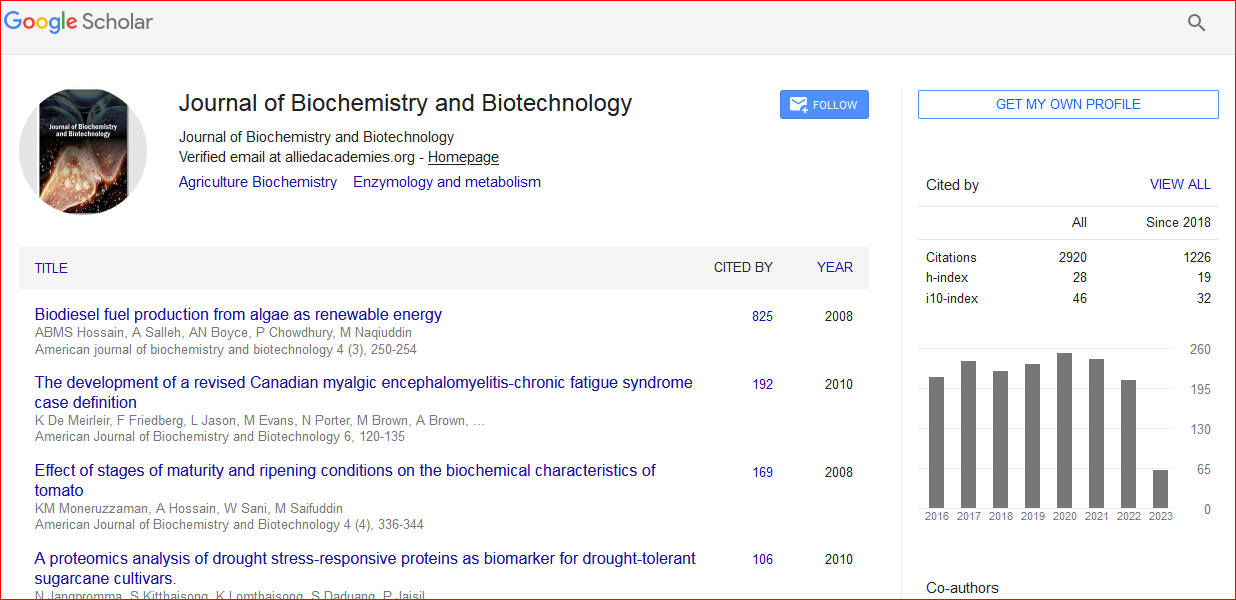Select Enzymology and metabolism tag
Viewport: 1236px width, 600px height.
(446, 182)
